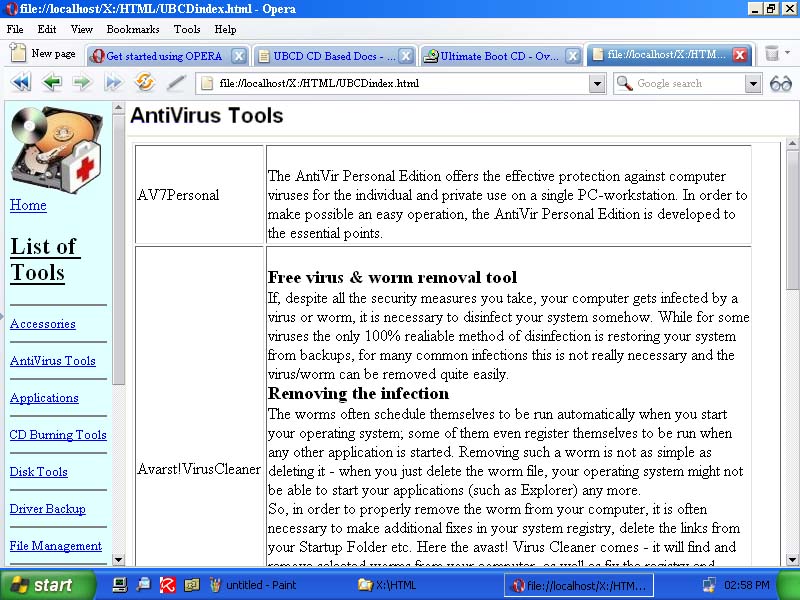Click the New page button

click(43, 54)
